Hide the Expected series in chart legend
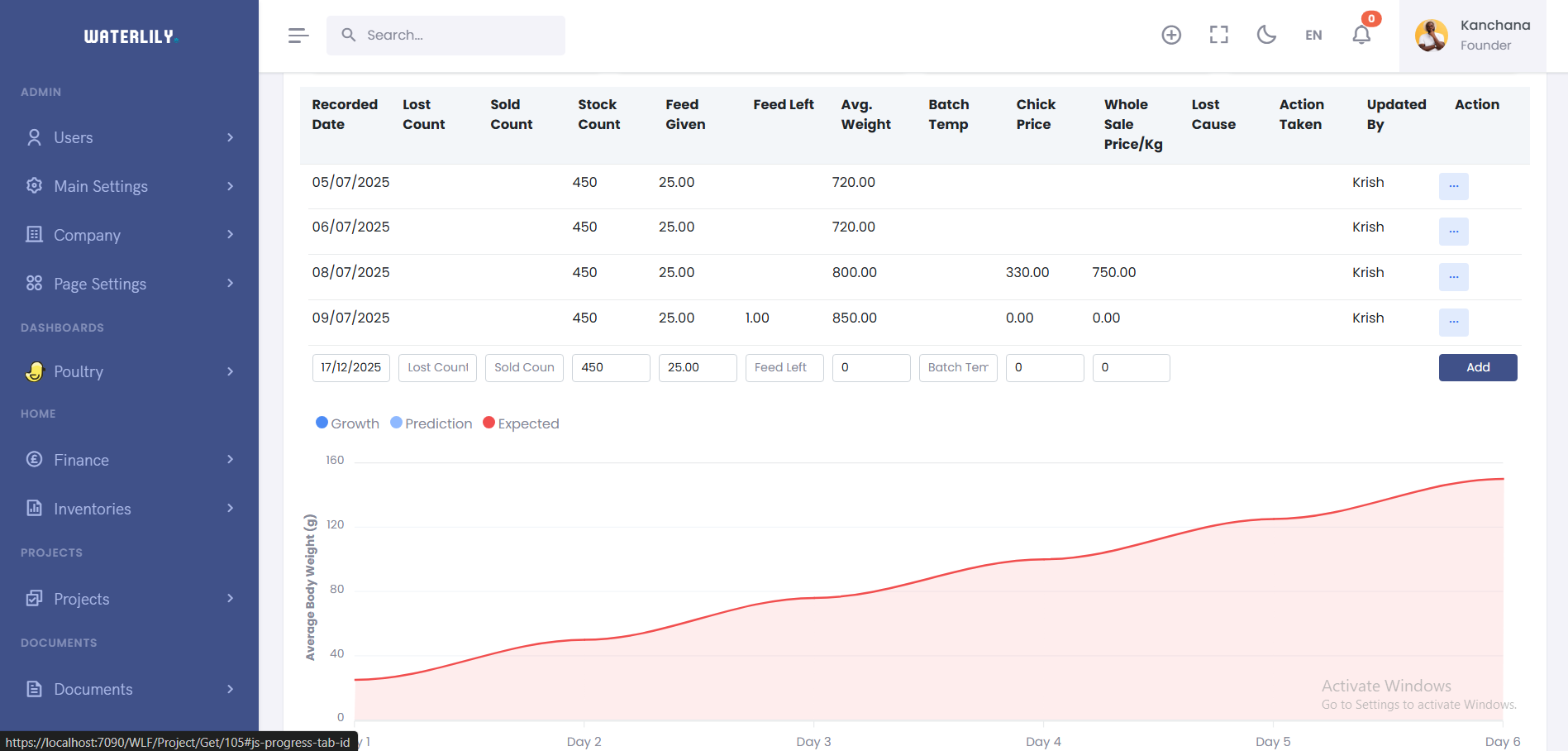 click(x=521, y=423)
